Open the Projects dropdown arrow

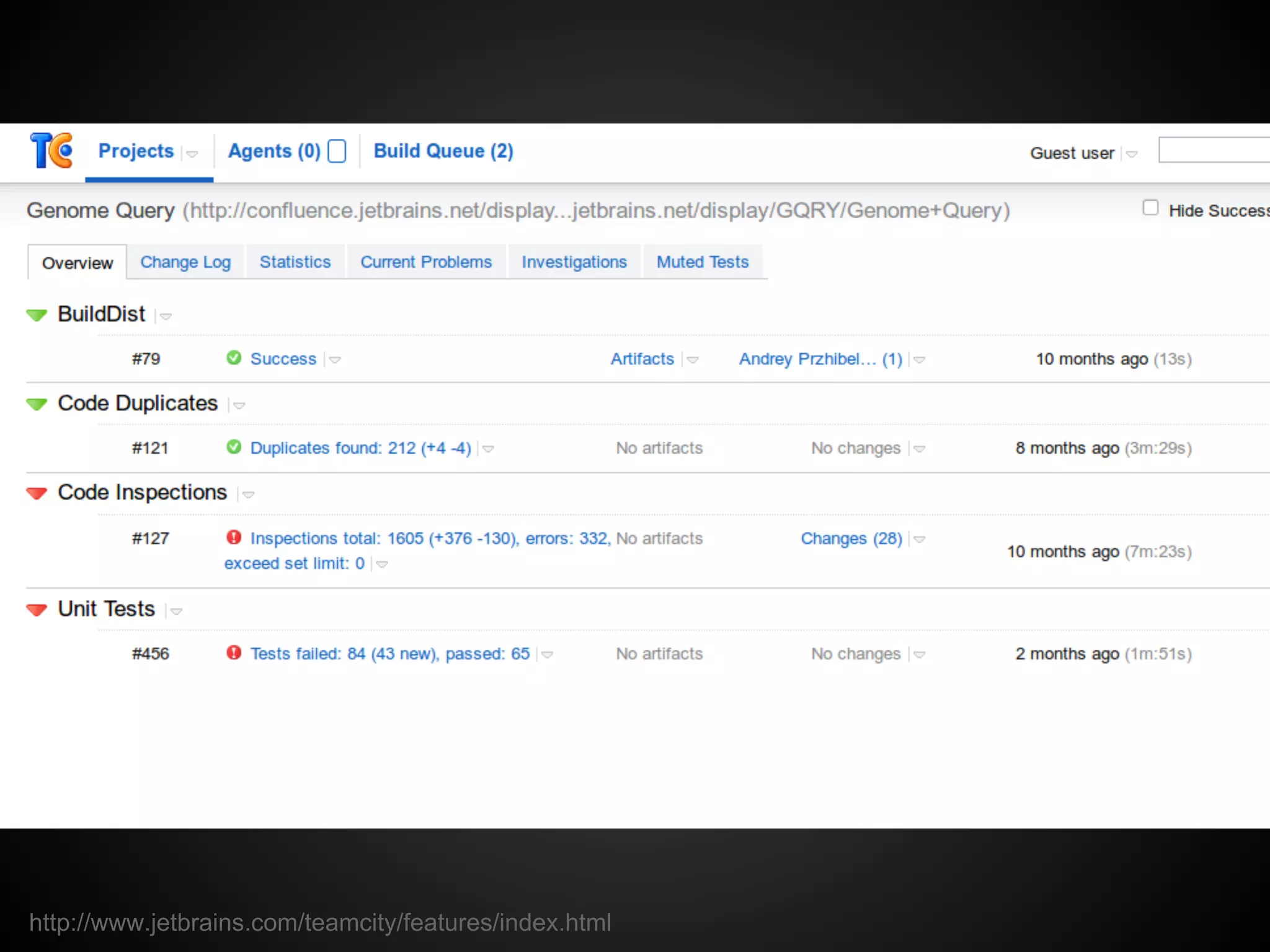coord(192,154)
